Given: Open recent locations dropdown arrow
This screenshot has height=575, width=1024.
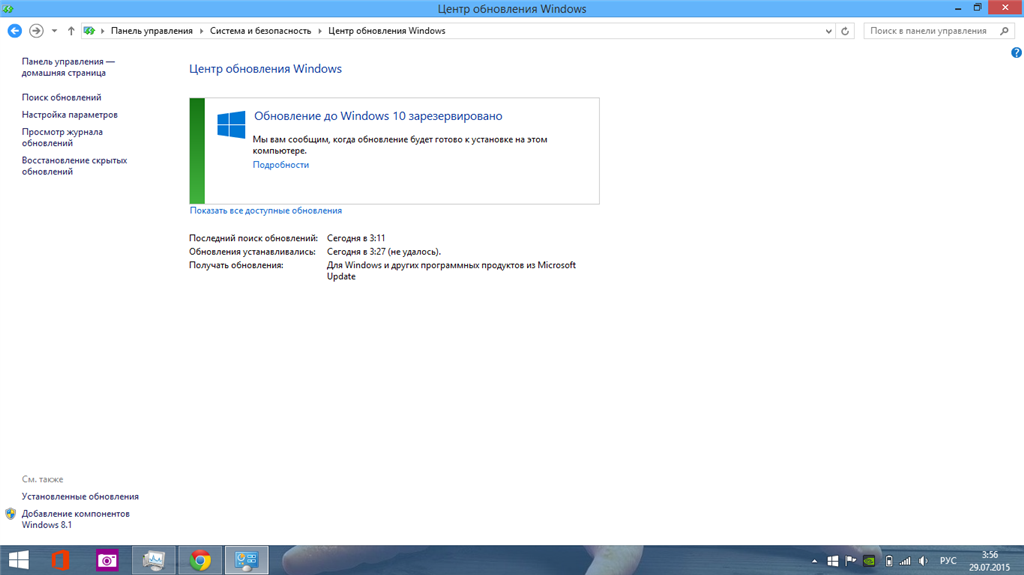Looking at the screenshot, I should tap(54, 31).
